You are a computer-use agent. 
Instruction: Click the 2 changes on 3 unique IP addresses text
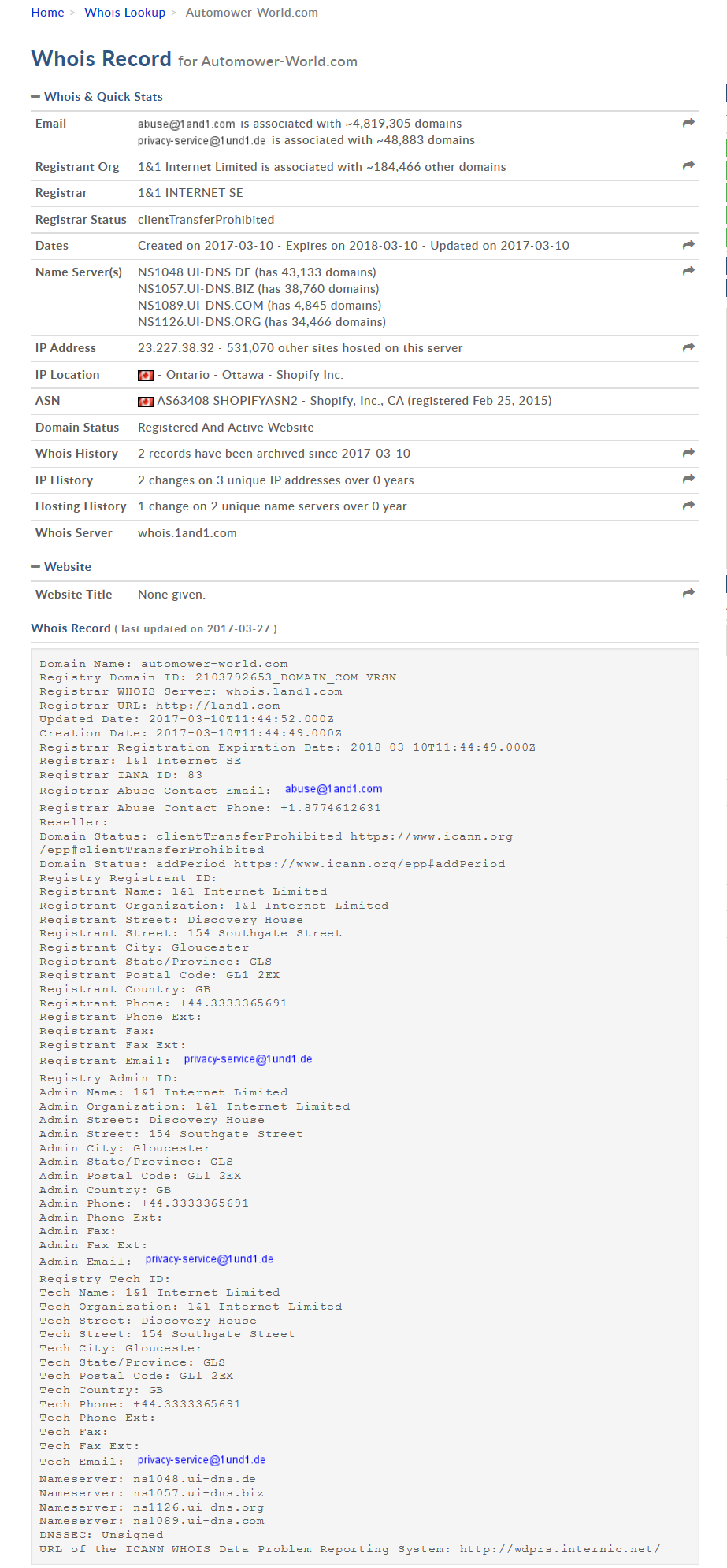(276, 480)
